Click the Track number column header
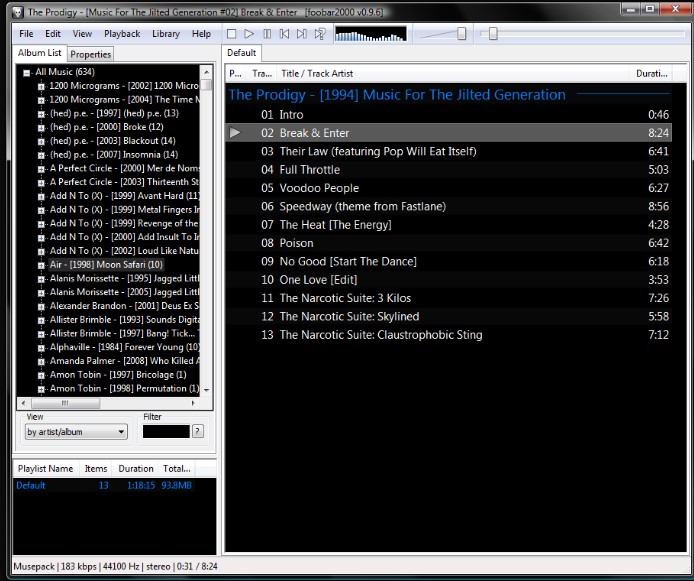This screenshot has height=581, width=694. (x=262, y=73)
